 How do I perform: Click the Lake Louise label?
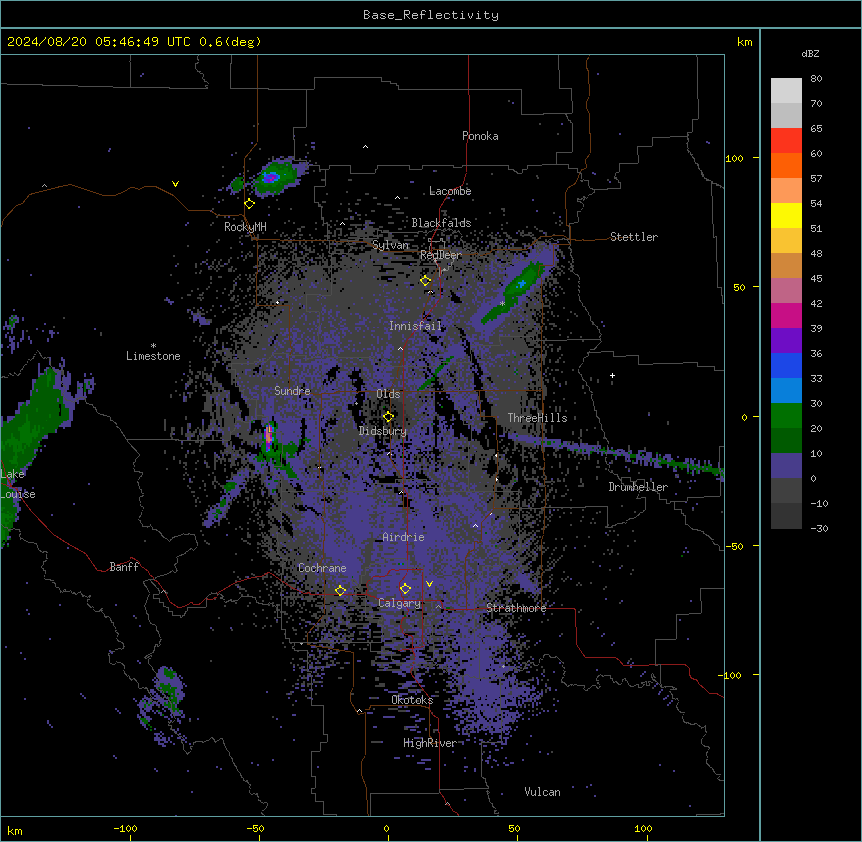click(18, 484)
